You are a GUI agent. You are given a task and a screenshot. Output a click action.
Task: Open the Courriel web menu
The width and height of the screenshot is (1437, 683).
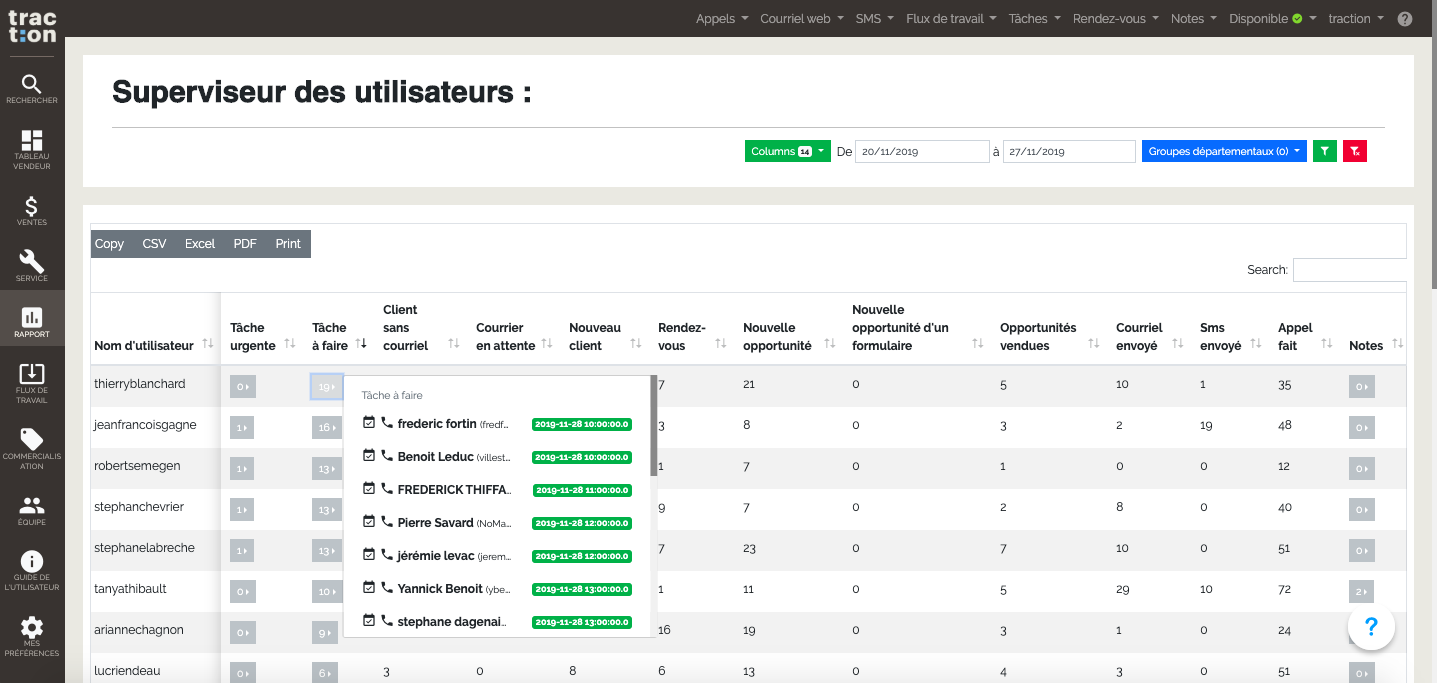[x=802, y=19]
